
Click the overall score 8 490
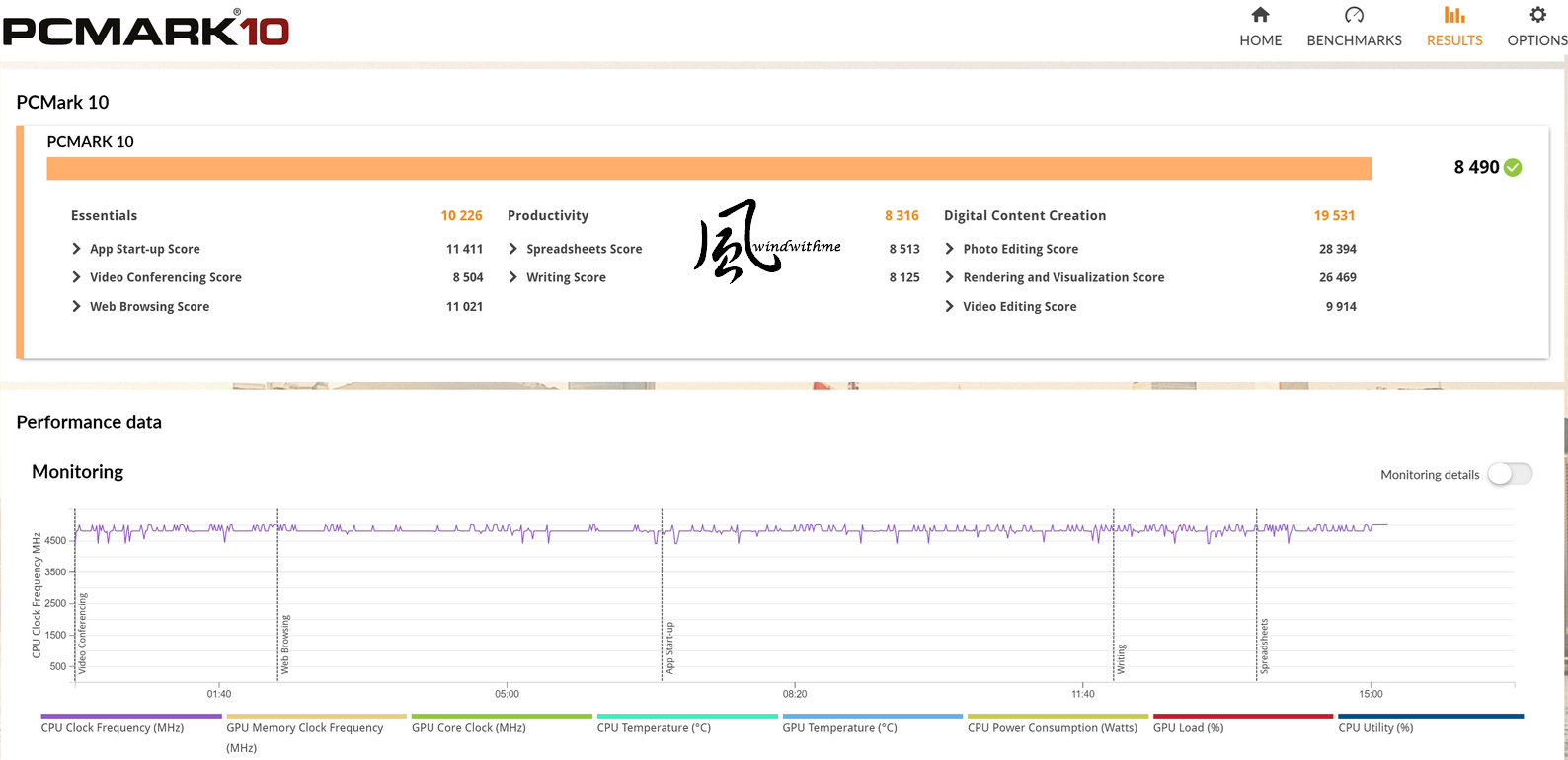[x=1476, y=167]
